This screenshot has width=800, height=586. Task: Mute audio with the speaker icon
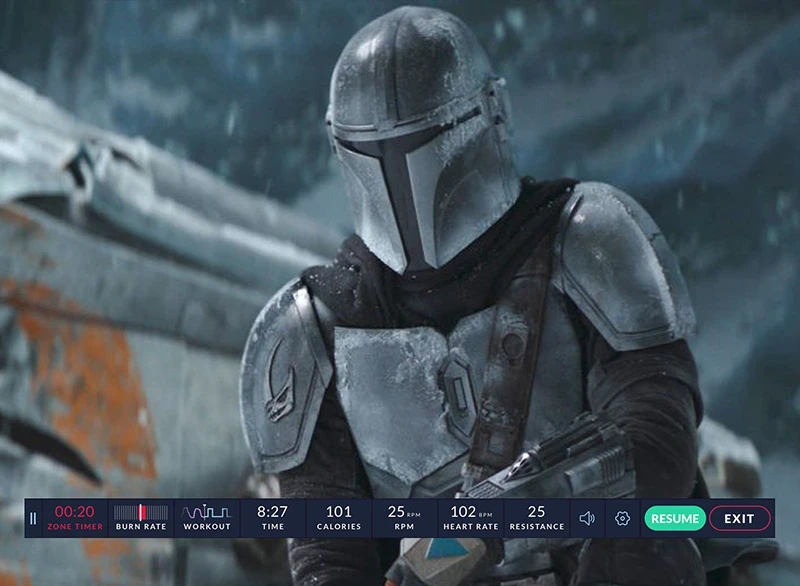[x=587, y=519]
